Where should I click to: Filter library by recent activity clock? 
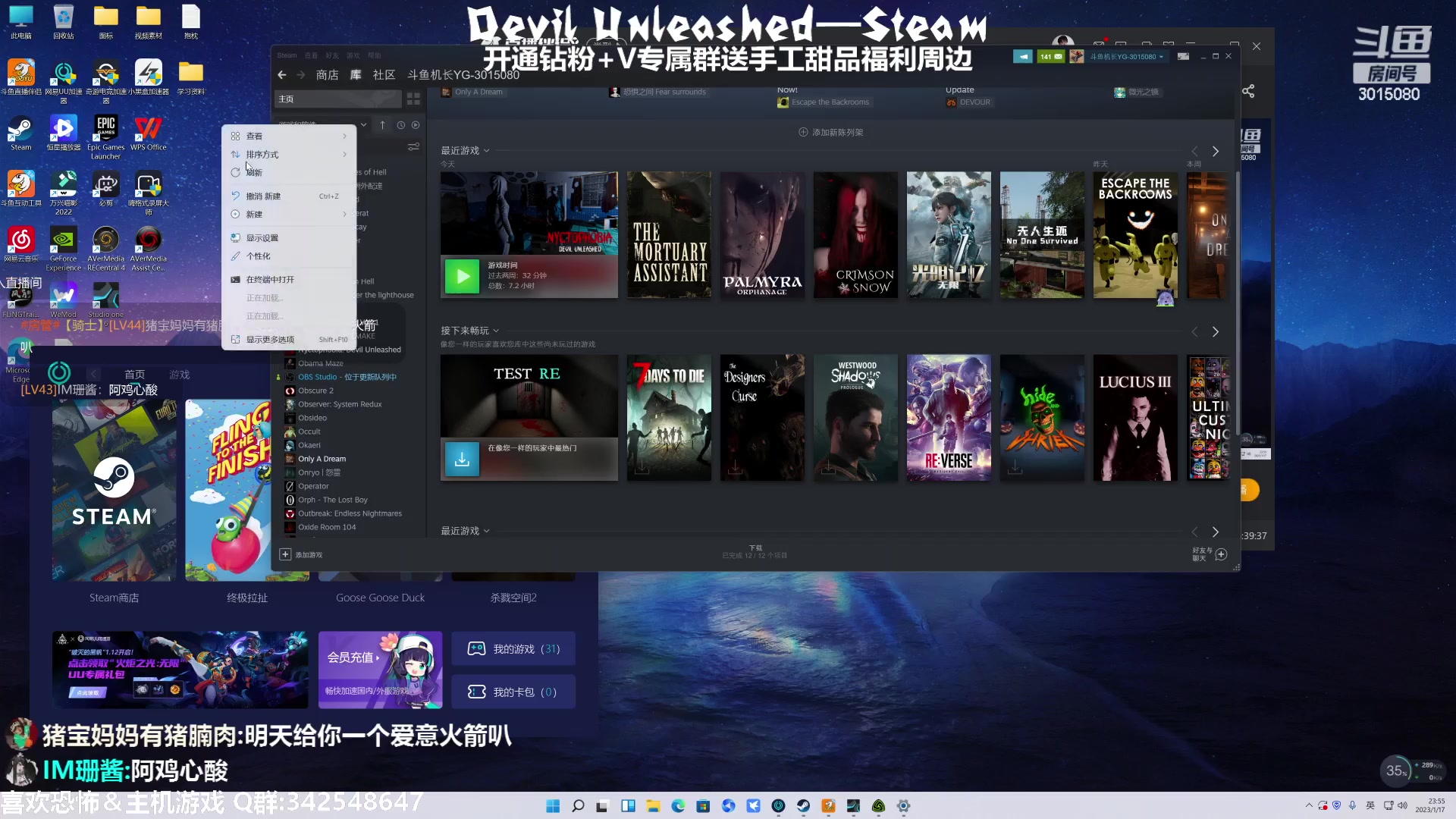(401, 125)
